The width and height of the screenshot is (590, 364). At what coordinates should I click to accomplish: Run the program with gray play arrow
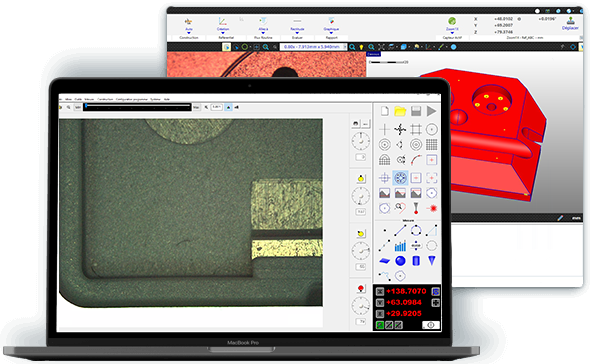(x=432, y=111)
